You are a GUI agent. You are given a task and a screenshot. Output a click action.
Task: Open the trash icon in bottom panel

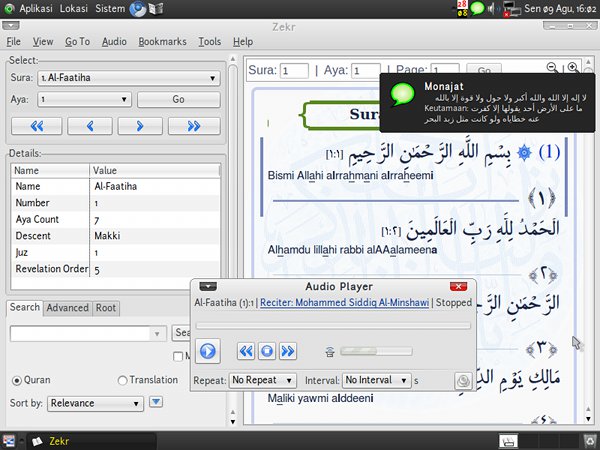[590, 441]
